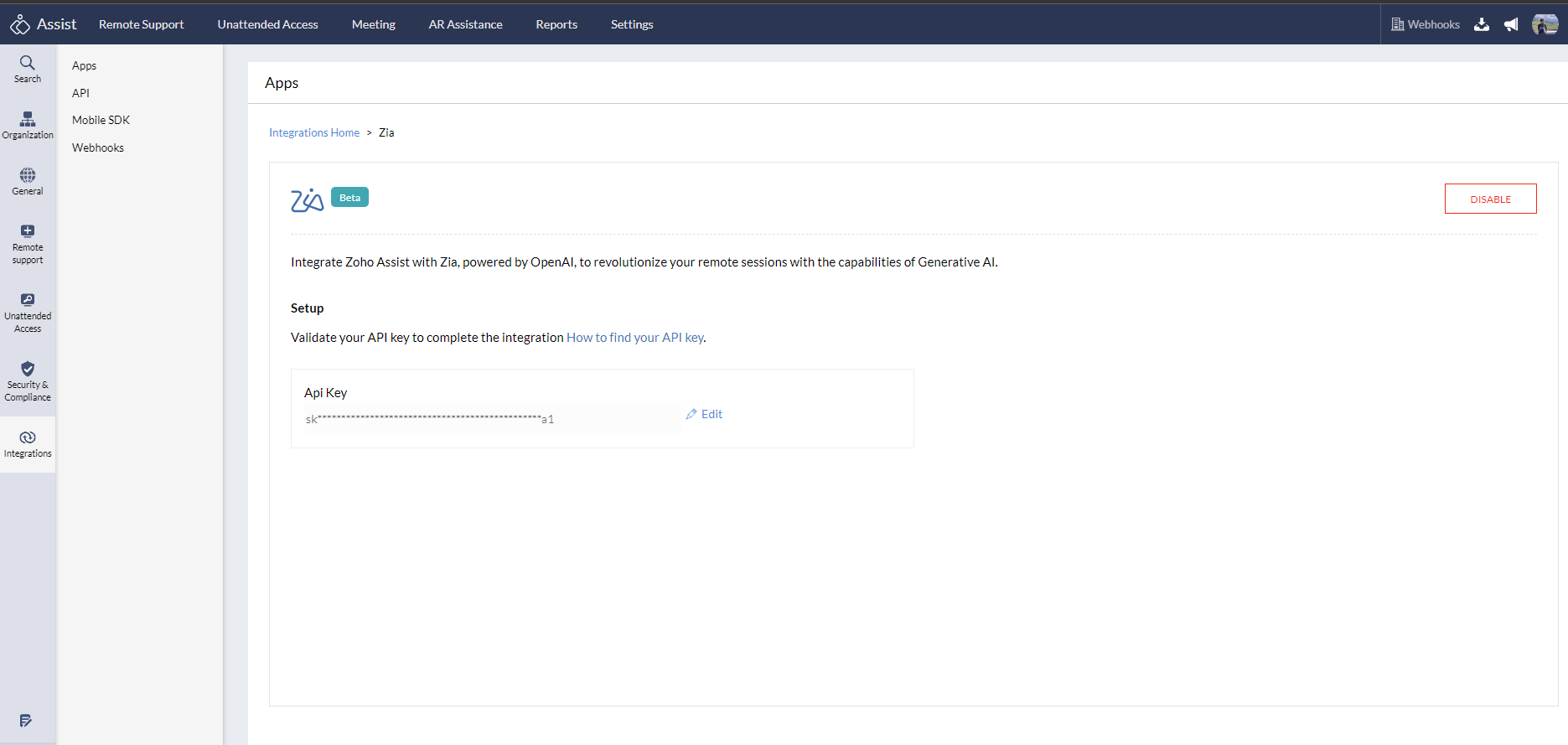Select Webhooks in the integrations submenu
The image size is (1568, 745).
tap(98, 147)
